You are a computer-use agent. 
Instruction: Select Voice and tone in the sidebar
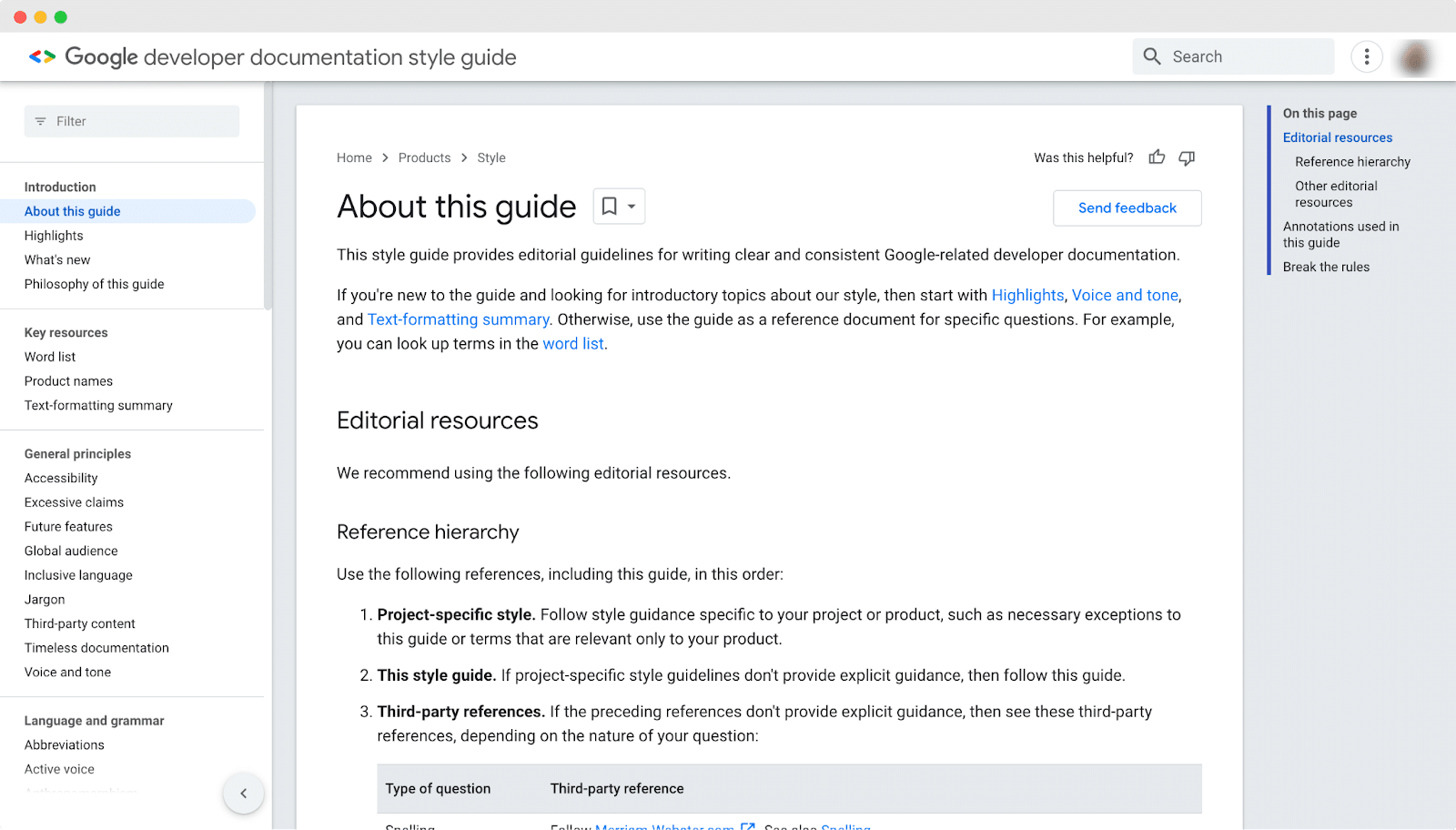(67, 672)
